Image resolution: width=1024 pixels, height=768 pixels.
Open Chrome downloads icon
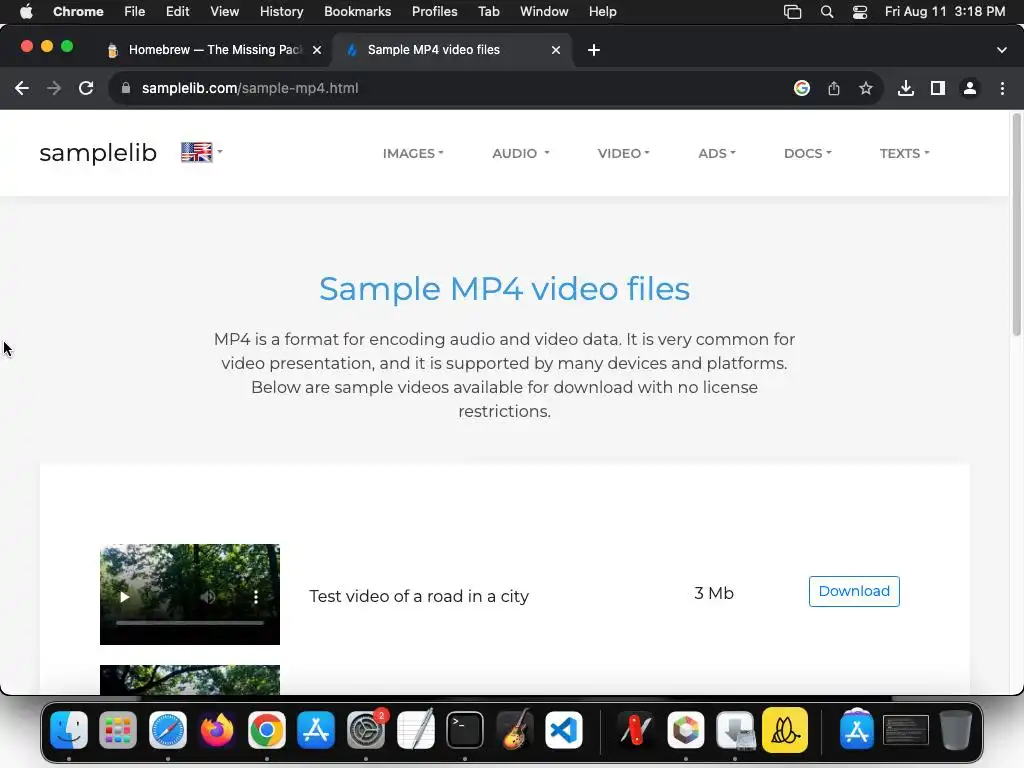click(905, 88)
